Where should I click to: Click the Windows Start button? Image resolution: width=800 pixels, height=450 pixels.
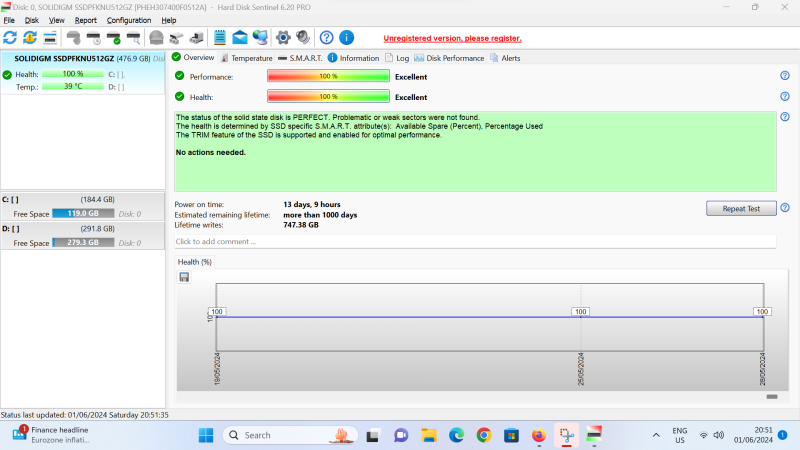(206, 435)
